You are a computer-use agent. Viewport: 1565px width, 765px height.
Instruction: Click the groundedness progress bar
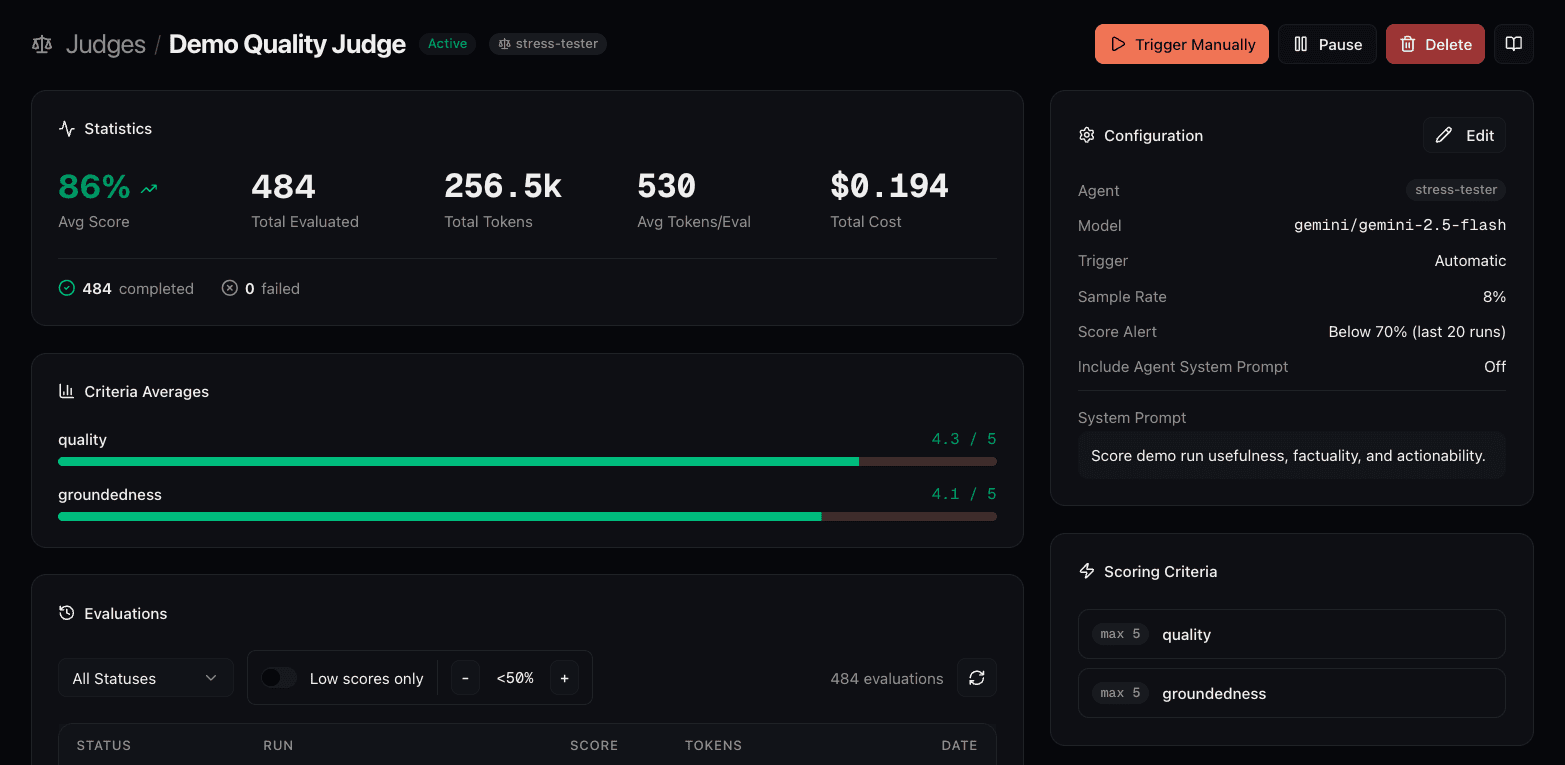[x=527, y=517]
